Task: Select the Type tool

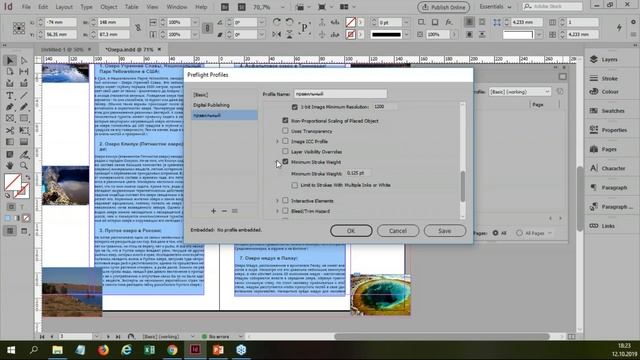Action: [x=10, y=96]
